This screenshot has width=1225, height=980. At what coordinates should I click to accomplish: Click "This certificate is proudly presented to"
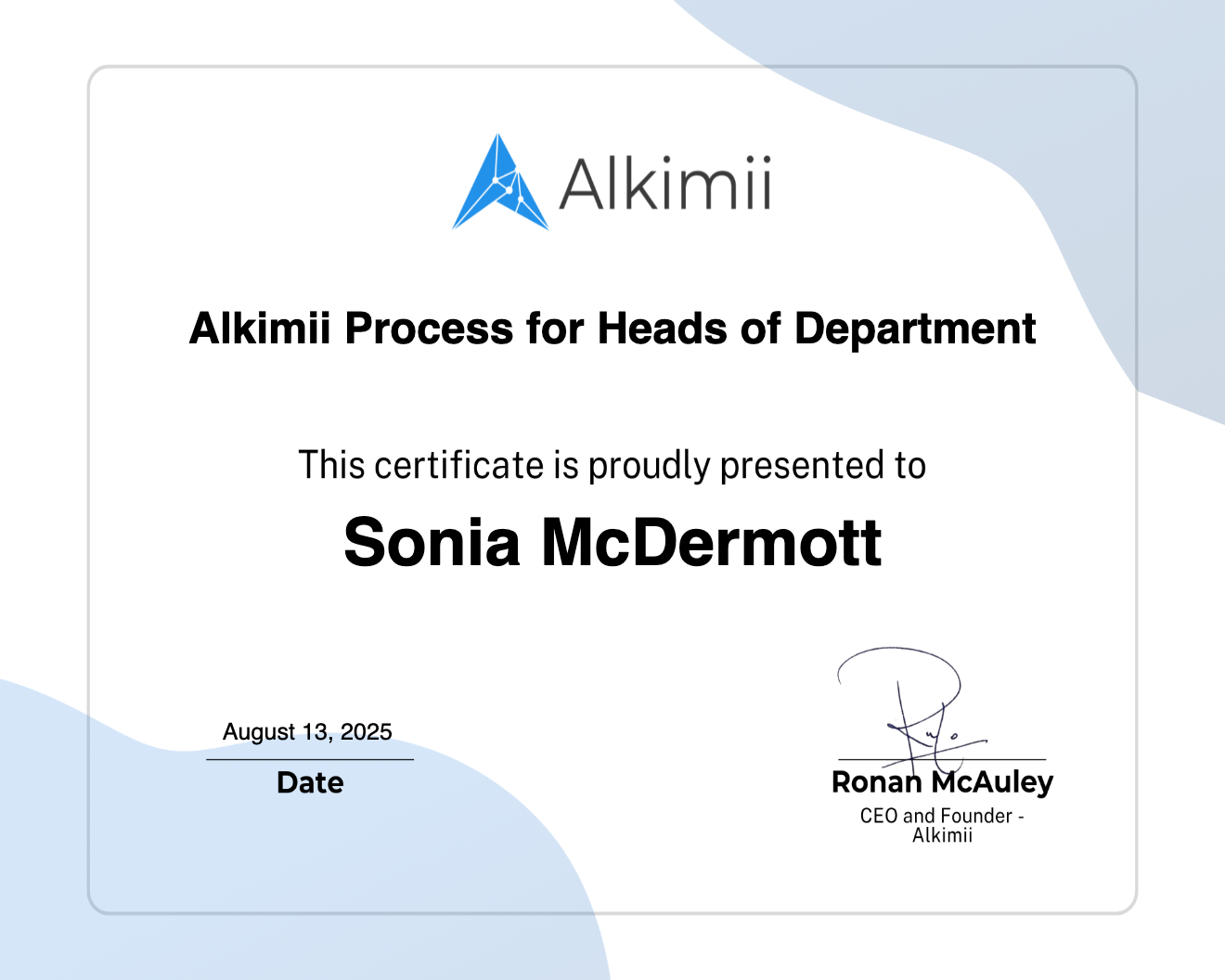point(612,466)
